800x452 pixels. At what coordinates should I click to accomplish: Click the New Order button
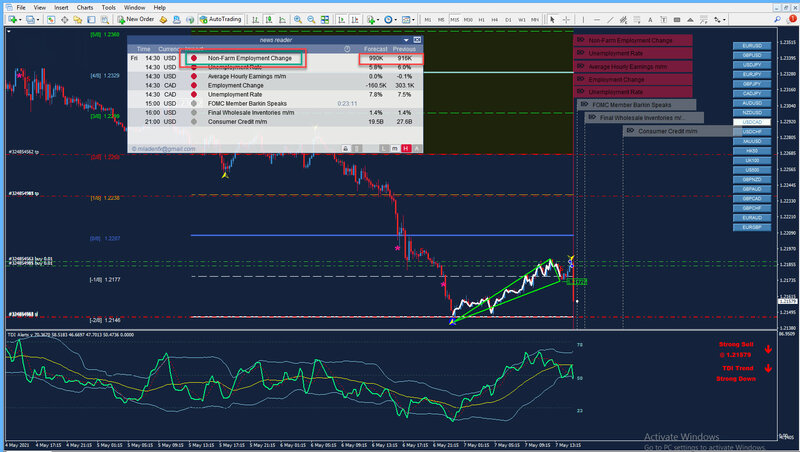tap(136, 19)
